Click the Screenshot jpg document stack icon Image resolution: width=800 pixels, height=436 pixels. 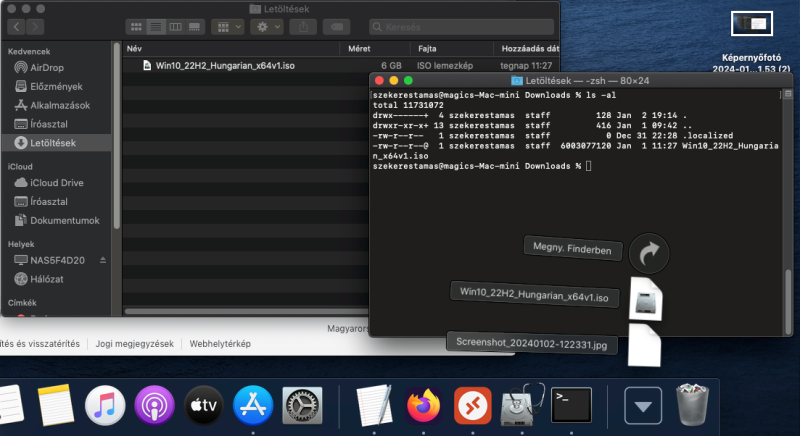pos(644,345)
